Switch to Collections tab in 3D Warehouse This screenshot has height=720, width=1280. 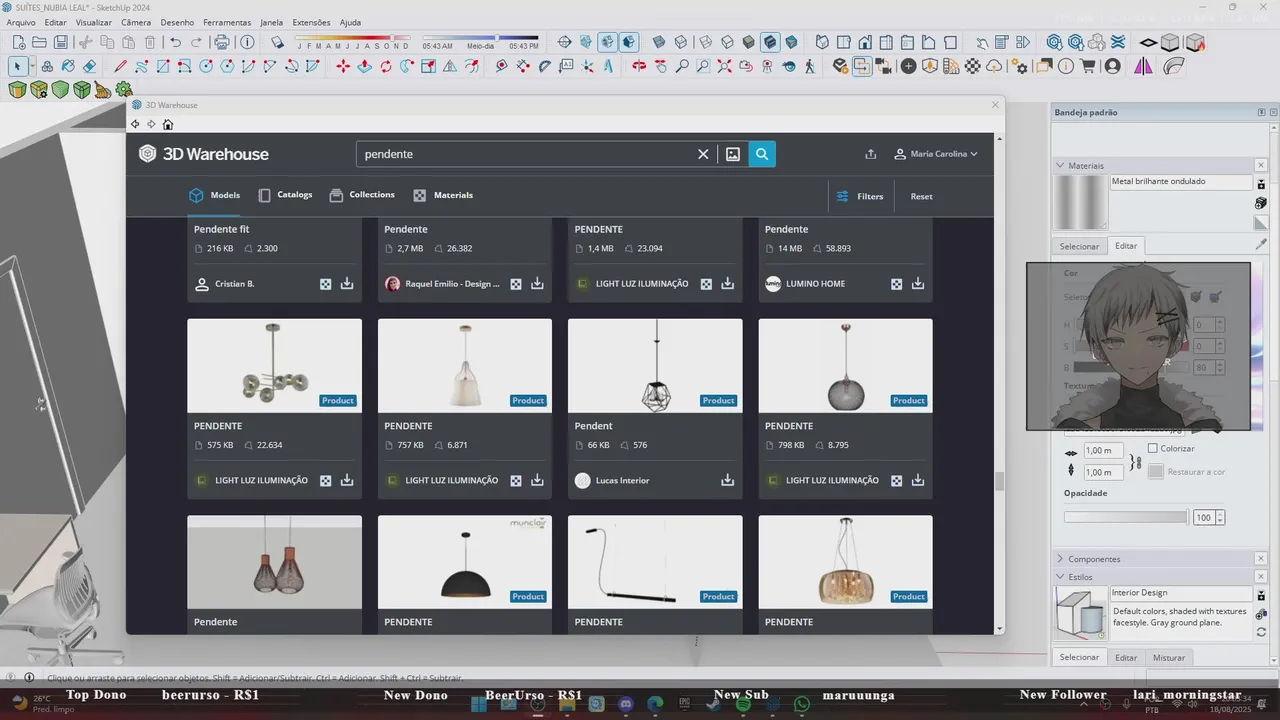pos(362,195)
